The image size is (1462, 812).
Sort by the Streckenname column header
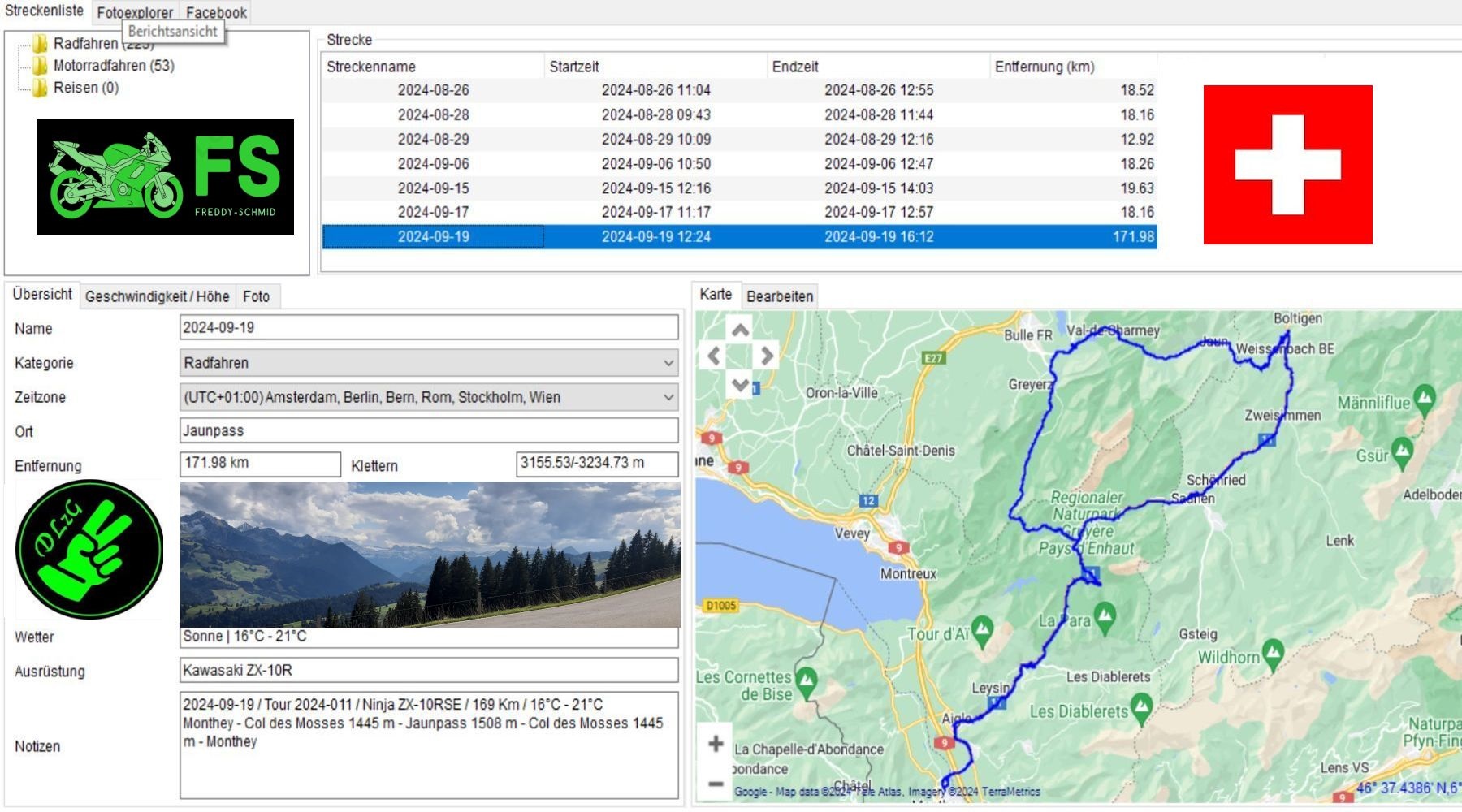tap(433, 67)
